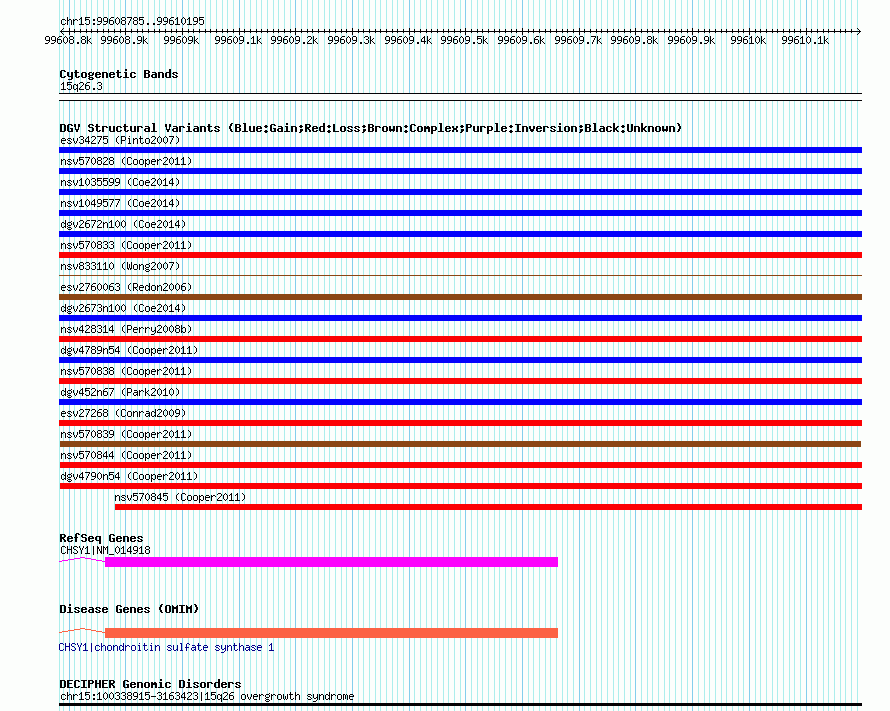The height and width of the screenshot is (711, 890).
Task: Click the dgv4789n54 (Cooper2011) label
Action: 129,350
